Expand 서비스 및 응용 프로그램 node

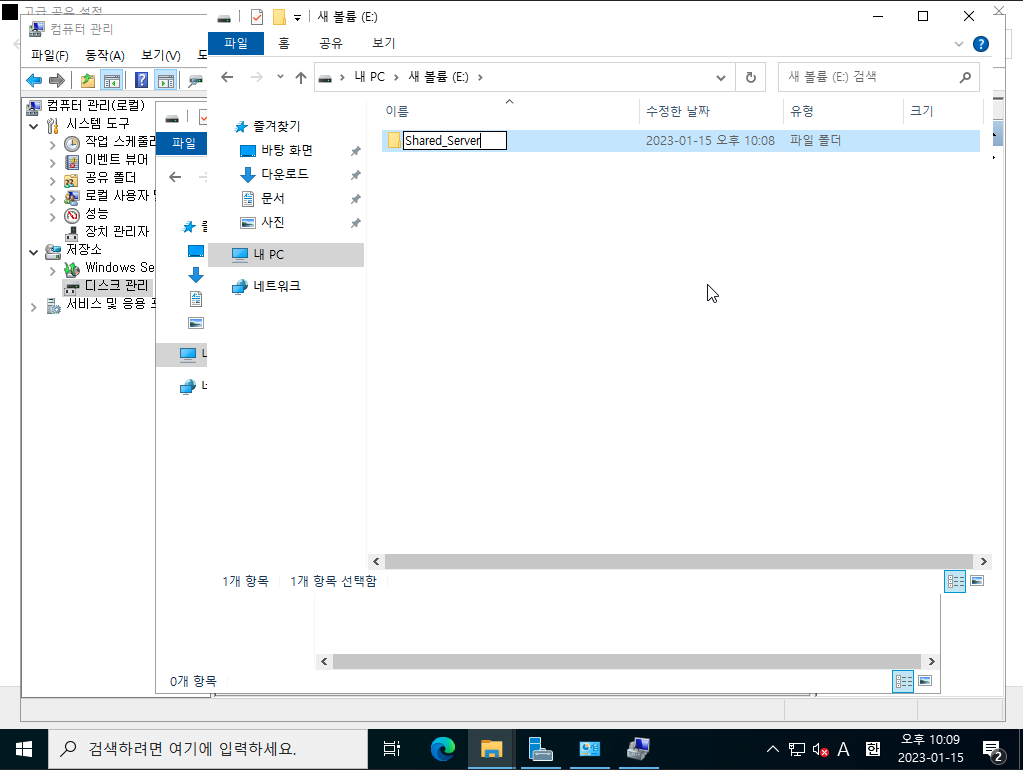(x=34, y=306)
